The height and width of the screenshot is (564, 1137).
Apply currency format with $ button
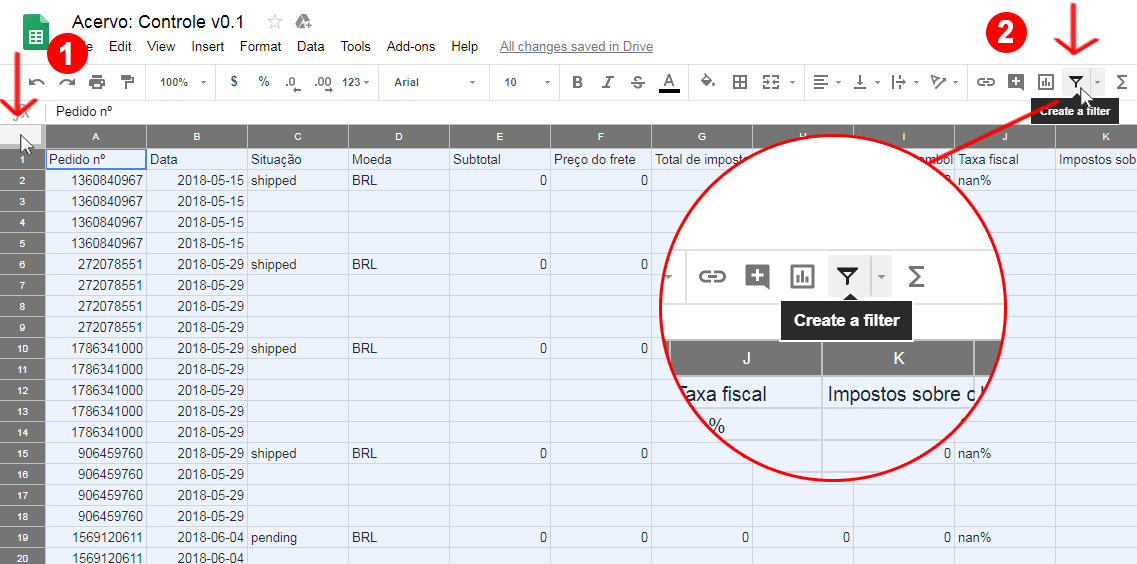pos(234,82)
